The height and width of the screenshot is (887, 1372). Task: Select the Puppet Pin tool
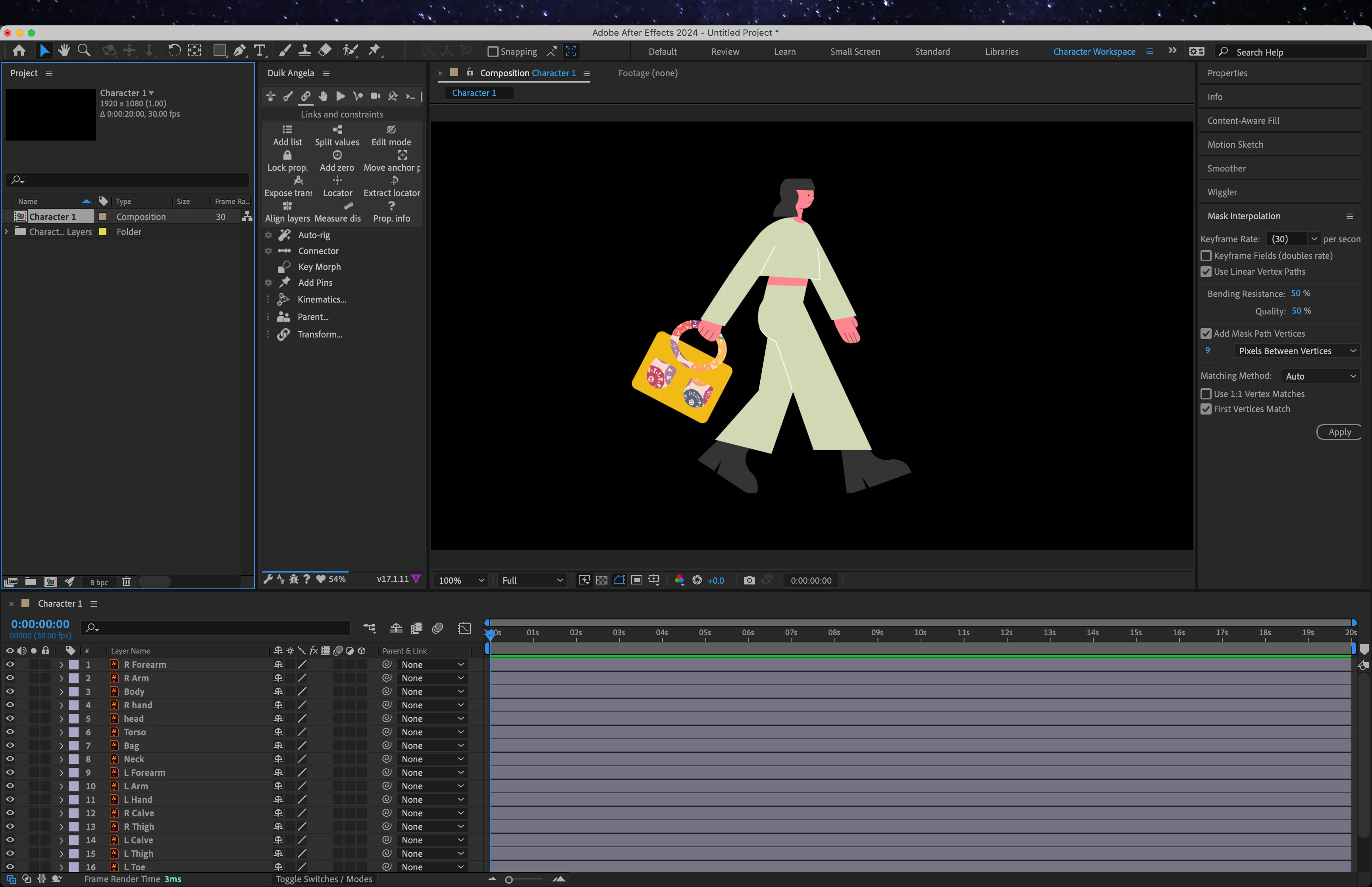click(374, 51)
